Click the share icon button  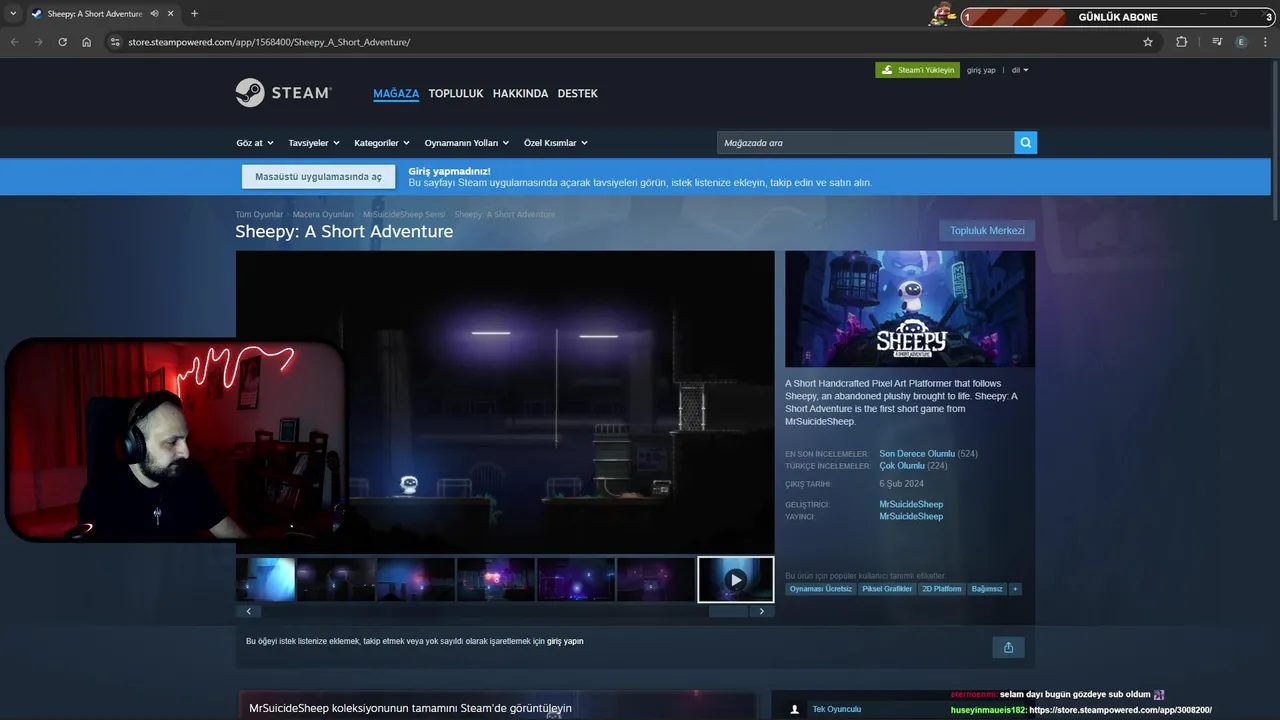(x=1008, y=647)
